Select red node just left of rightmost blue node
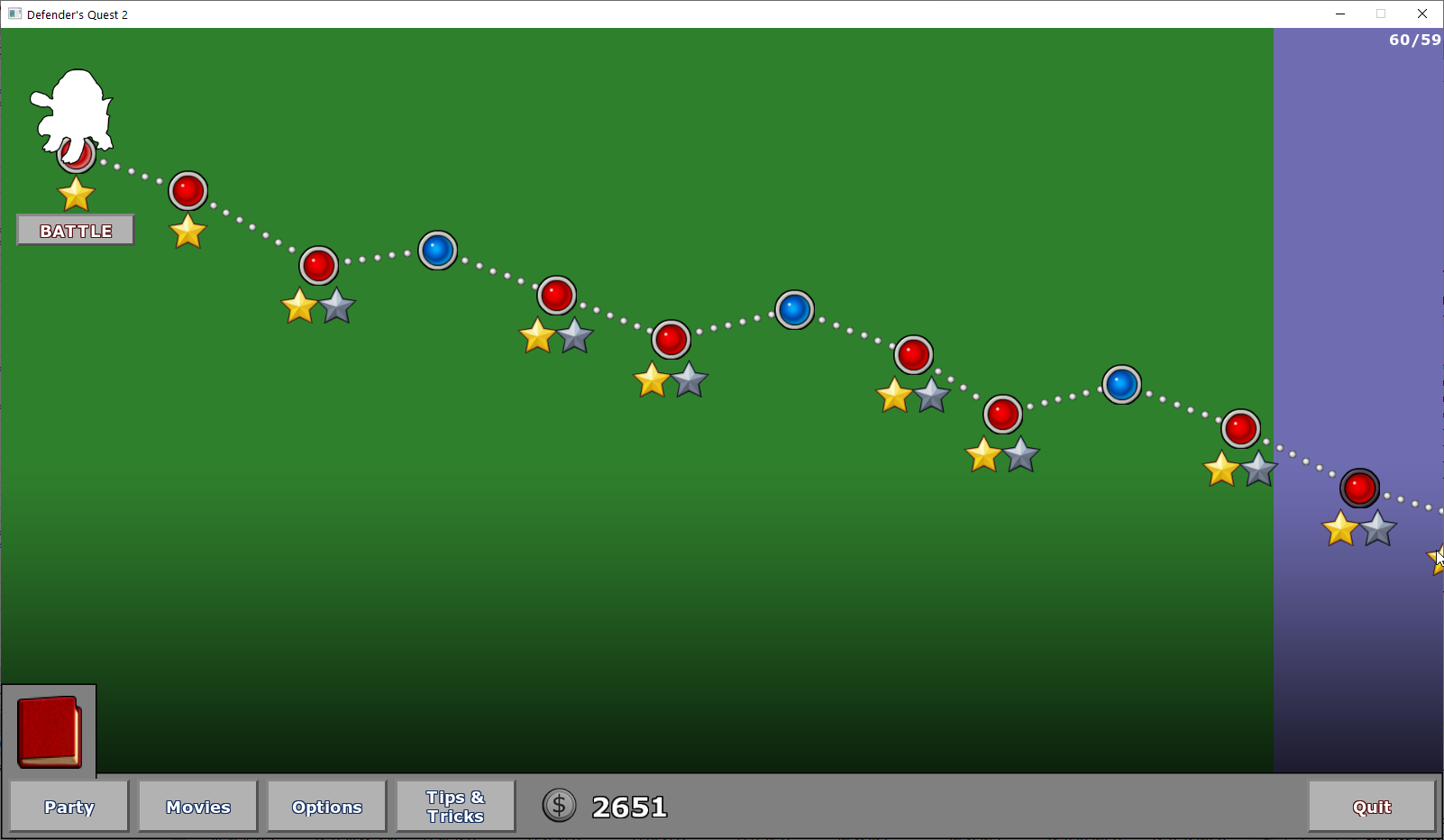The height and width of the screenshot is (840, 1444). 1002,415
